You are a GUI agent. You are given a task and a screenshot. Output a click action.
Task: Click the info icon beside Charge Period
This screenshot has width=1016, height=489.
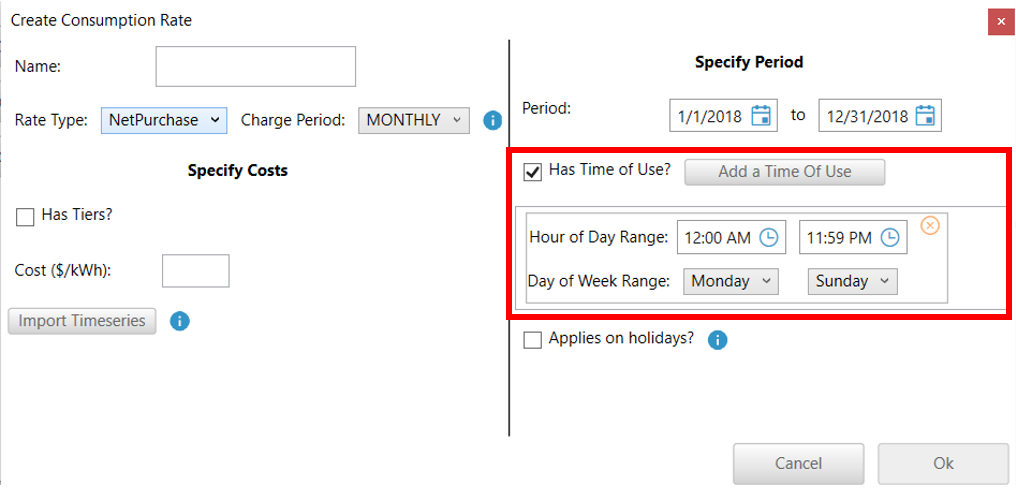(492, 120)
